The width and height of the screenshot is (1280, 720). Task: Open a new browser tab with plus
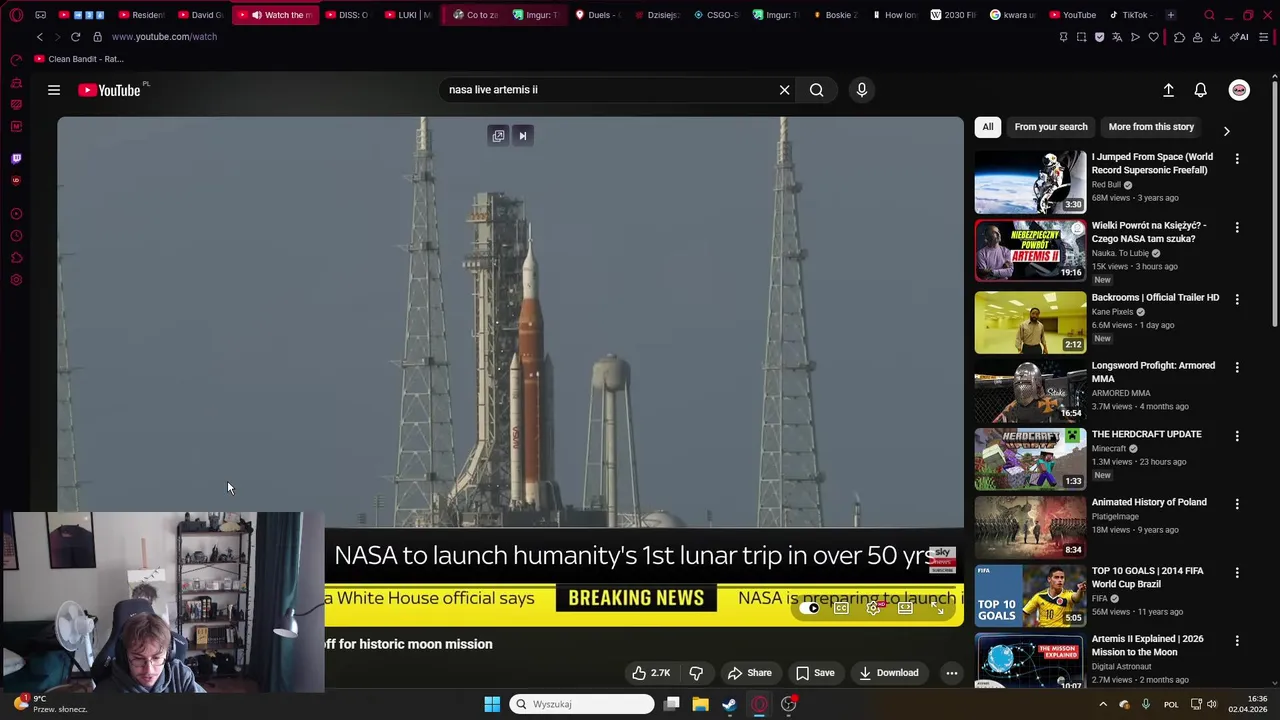click(1170, 15)
